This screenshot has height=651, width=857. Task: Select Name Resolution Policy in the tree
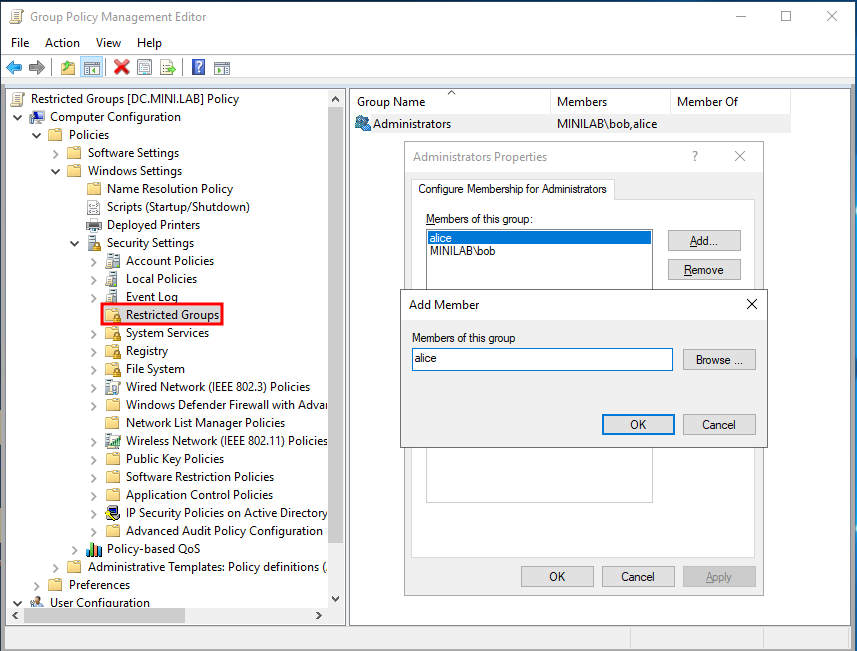click(170, 189)
